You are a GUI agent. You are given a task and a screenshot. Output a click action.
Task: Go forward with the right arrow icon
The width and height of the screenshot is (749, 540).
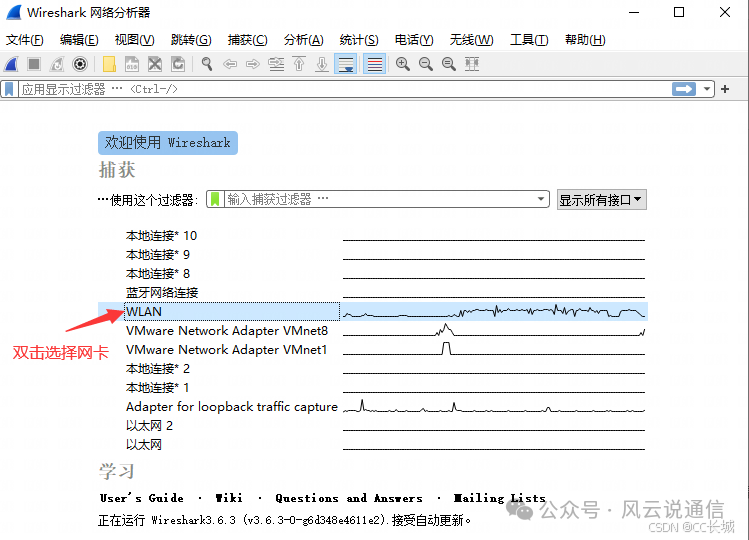tap(253, 64)
